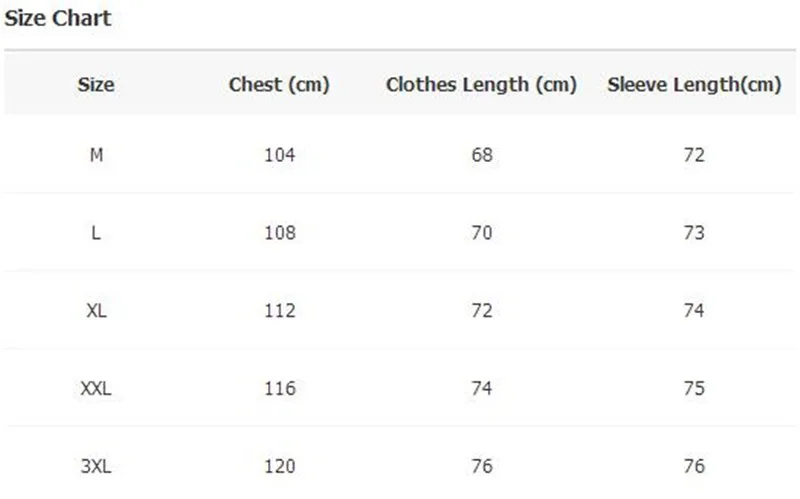Click chest value 116
This screenshot has width=800, height=499.
(280, 388)
